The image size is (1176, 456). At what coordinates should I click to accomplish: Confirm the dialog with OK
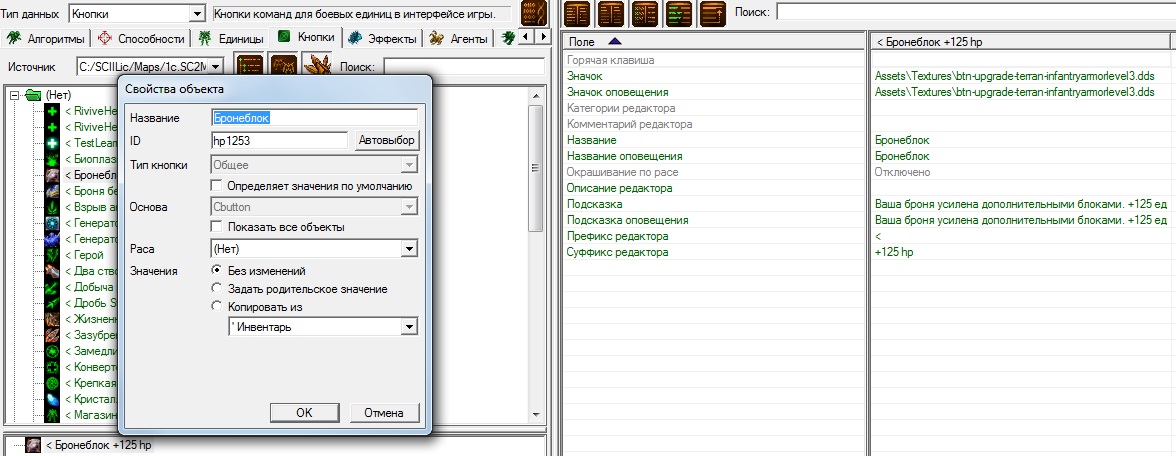[x=304, y=412]
